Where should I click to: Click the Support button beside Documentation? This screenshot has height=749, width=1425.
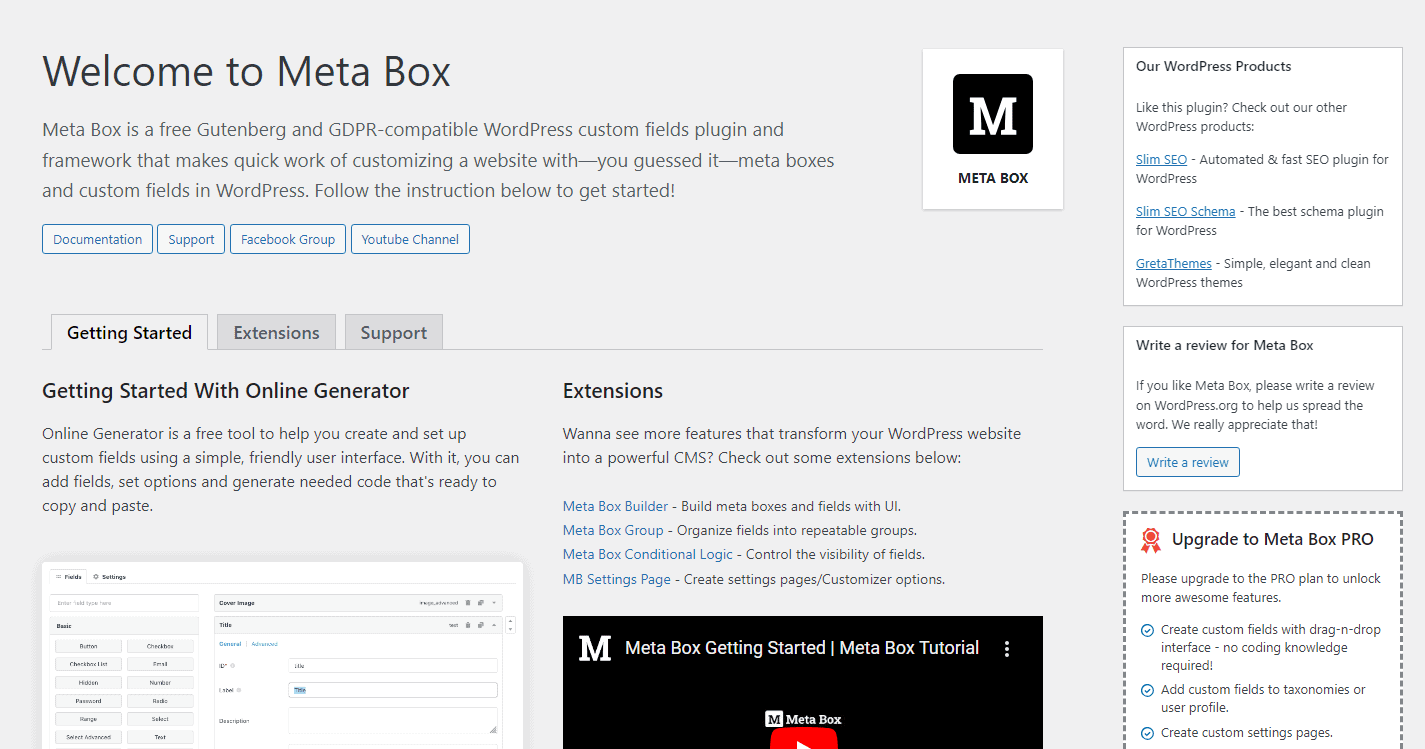pos(191,239)
